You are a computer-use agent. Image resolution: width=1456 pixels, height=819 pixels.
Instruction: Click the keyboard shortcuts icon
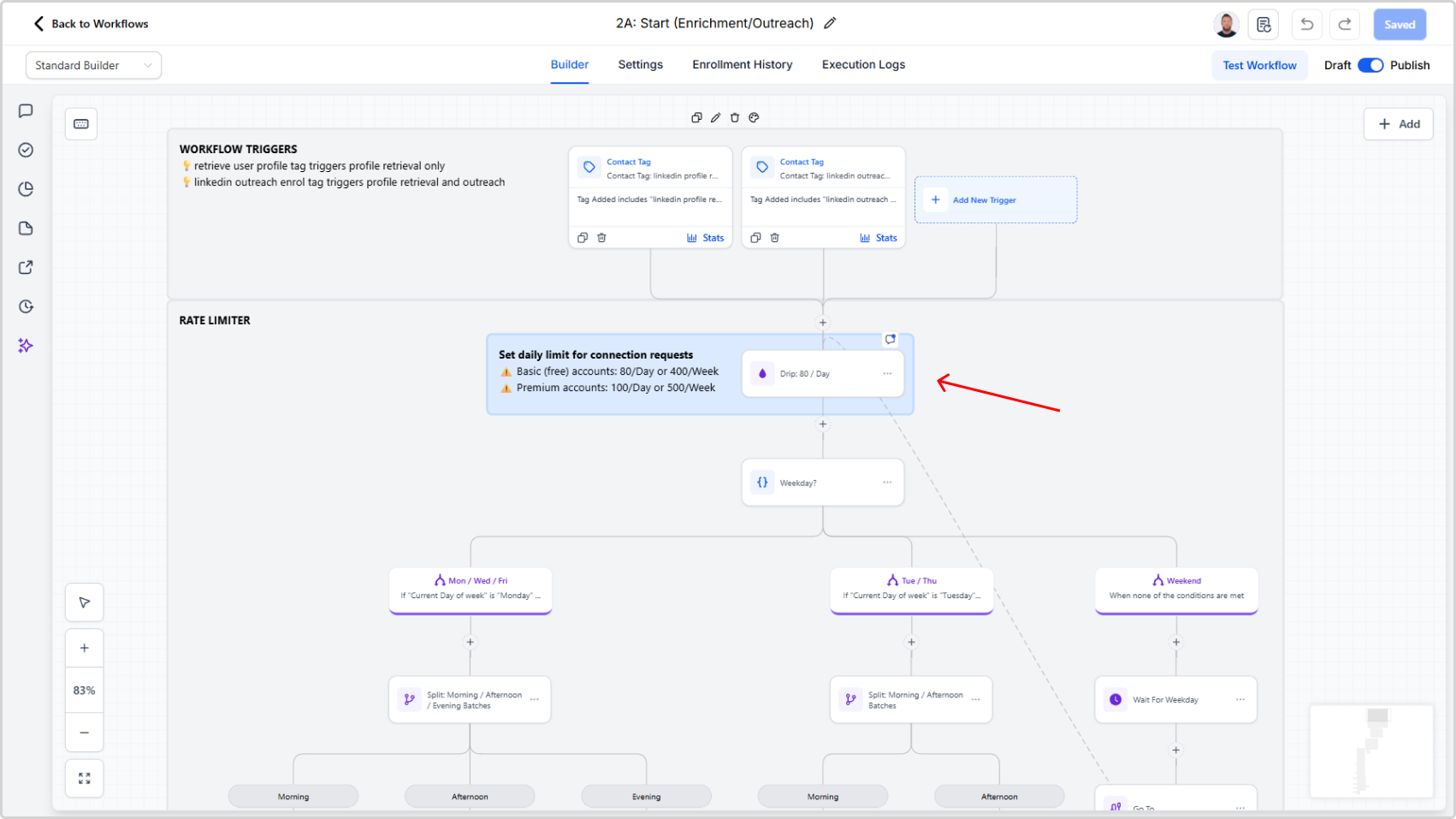point(81,124)
